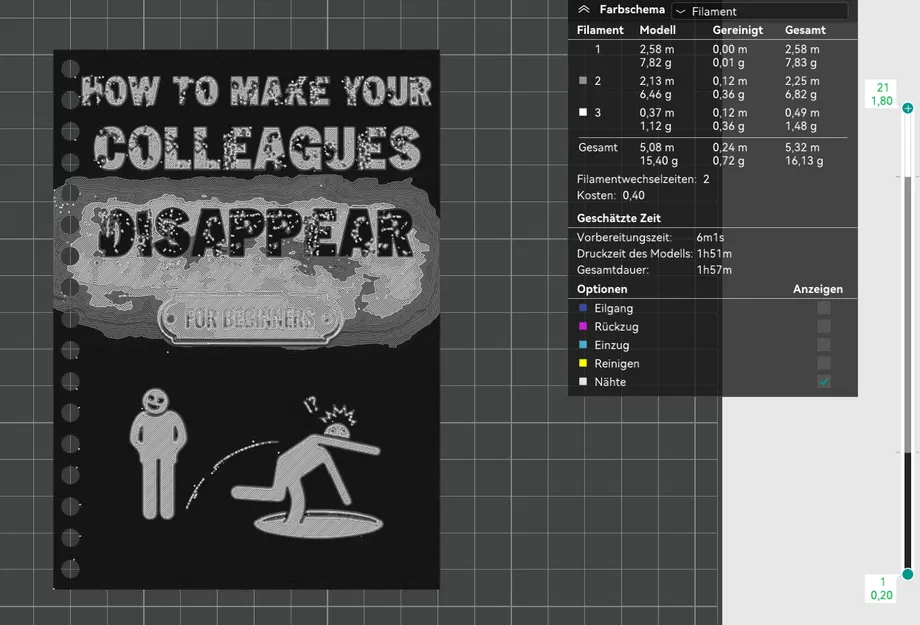
Task: Click filament 1 total weight 7,83 g
Action: coord(801,63)
